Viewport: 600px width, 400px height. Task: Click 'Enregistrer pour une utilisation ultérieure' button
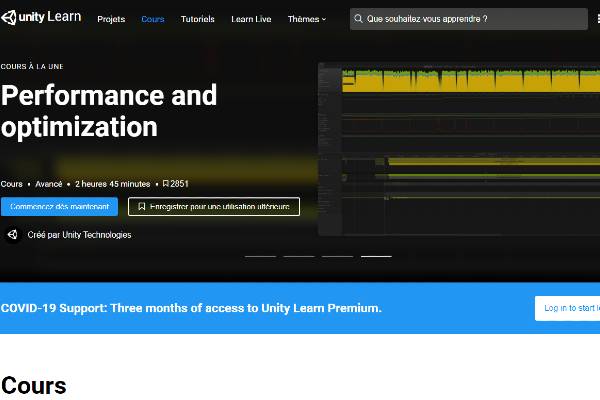213,207
